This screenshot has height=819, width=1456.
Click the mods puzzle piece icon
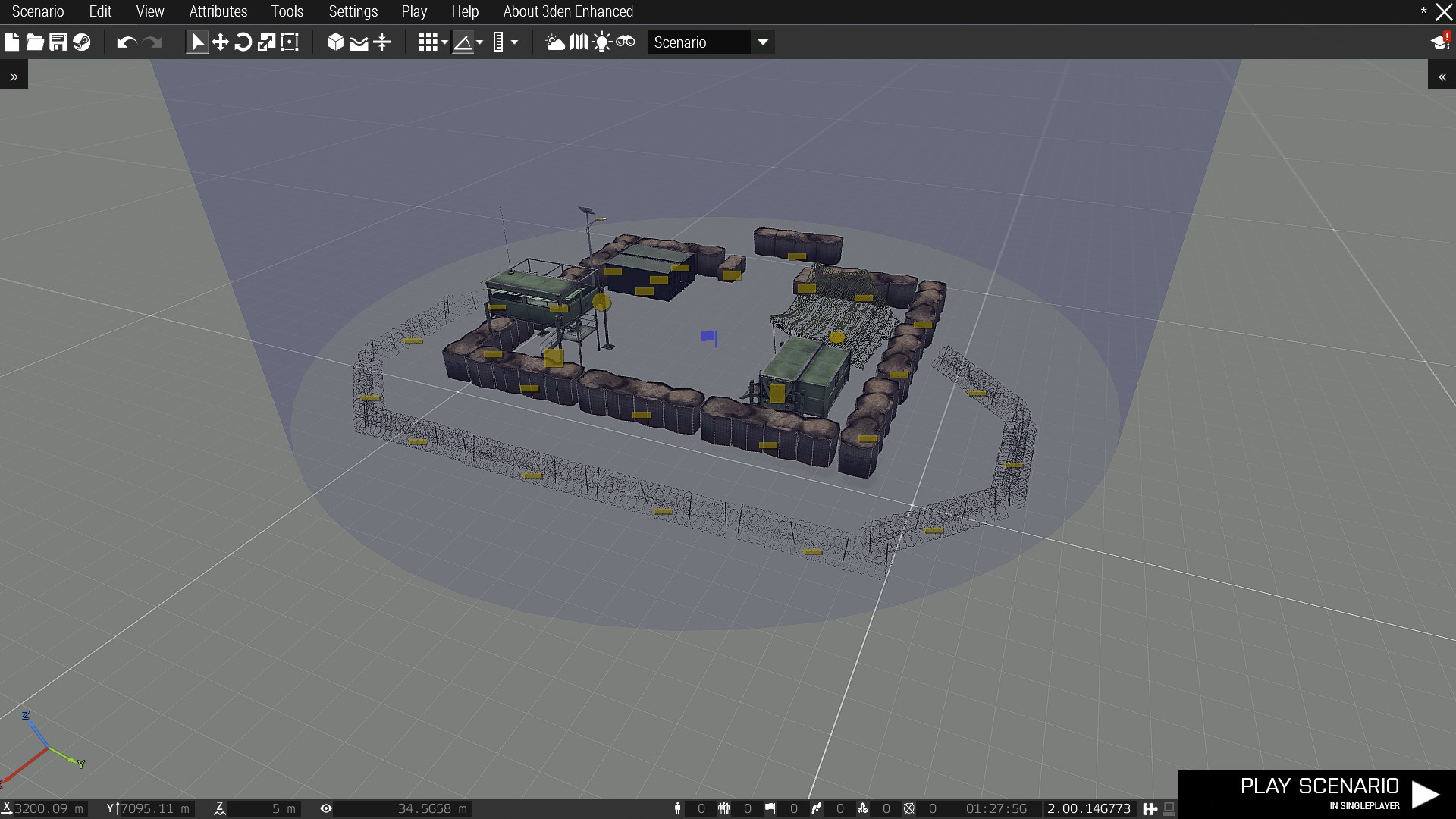coord(1150,809)
